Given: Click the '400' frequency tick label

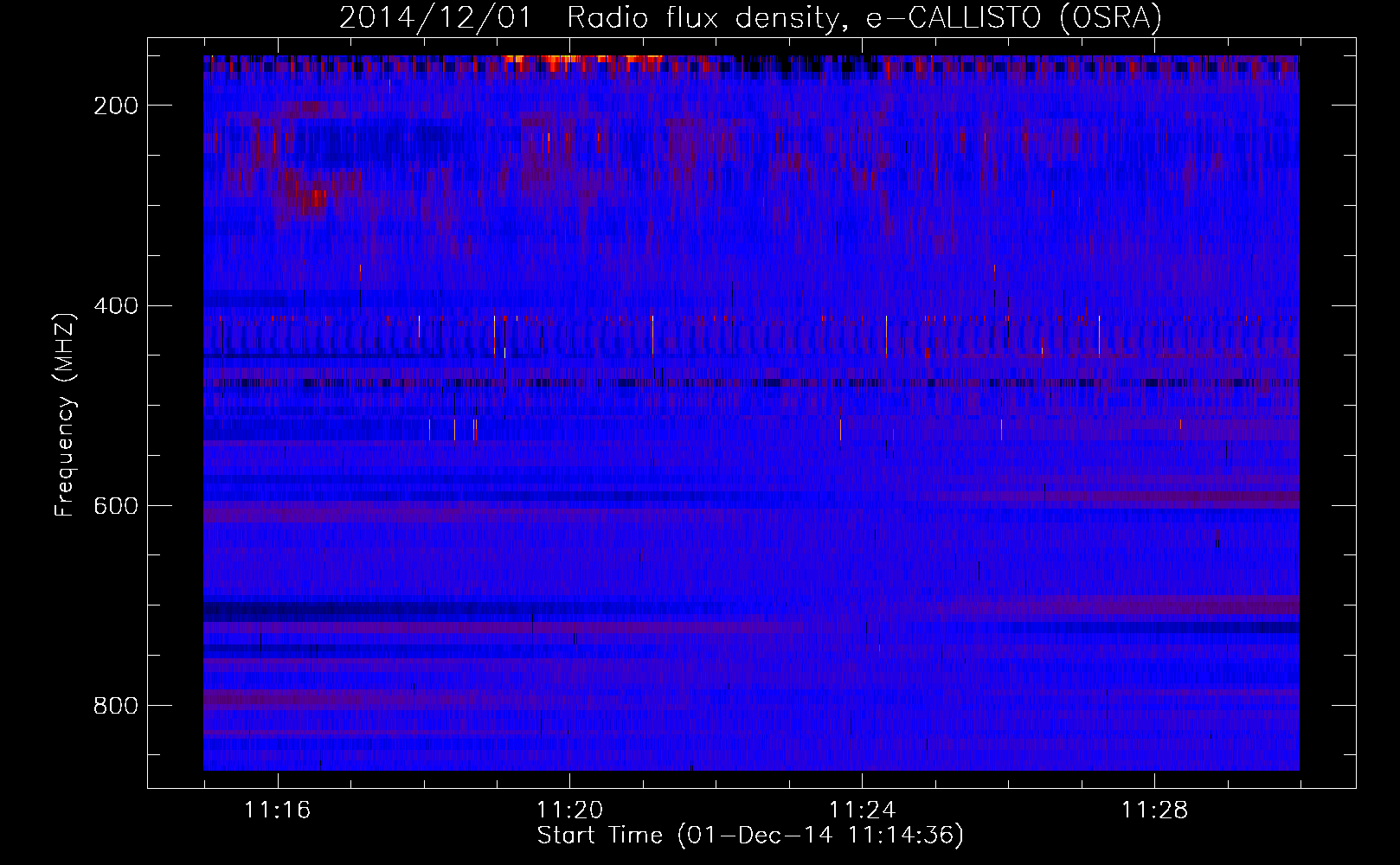Looking at the screenshot, I should pyautogui.click(x=116, y=306).
